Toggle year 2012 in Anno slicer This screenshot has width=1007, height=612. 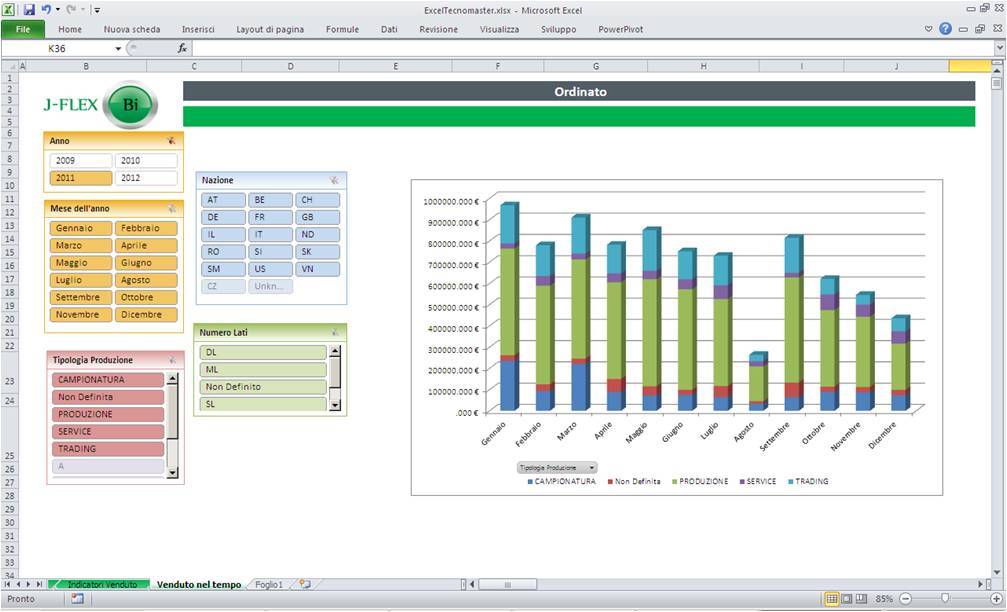point(146,178)
